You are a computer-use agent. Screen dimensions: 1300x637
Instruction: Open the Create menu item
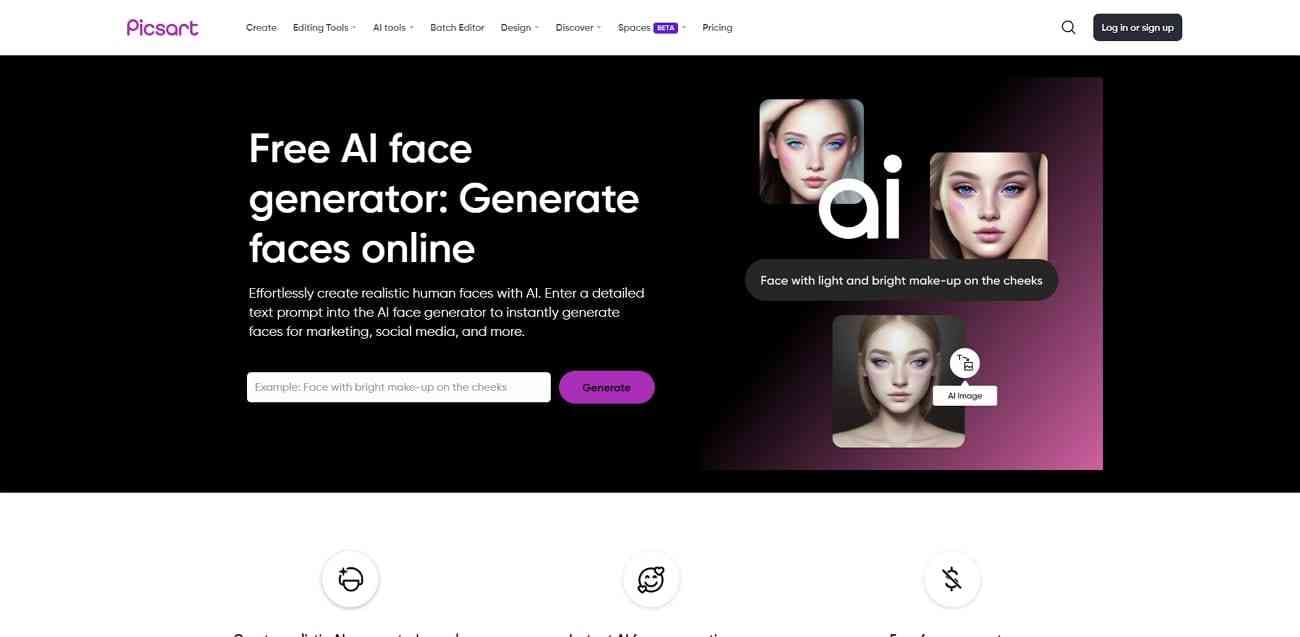pos(261,28)
